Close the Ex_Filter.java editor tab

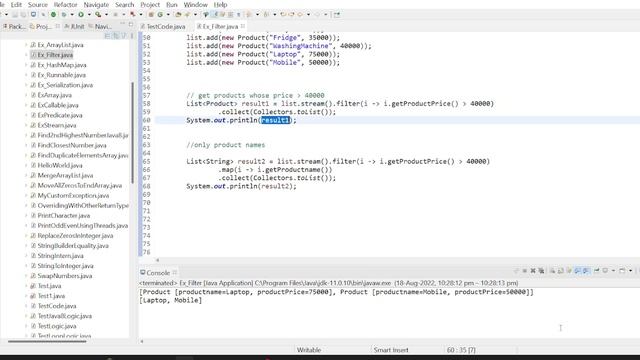[243, 26]
